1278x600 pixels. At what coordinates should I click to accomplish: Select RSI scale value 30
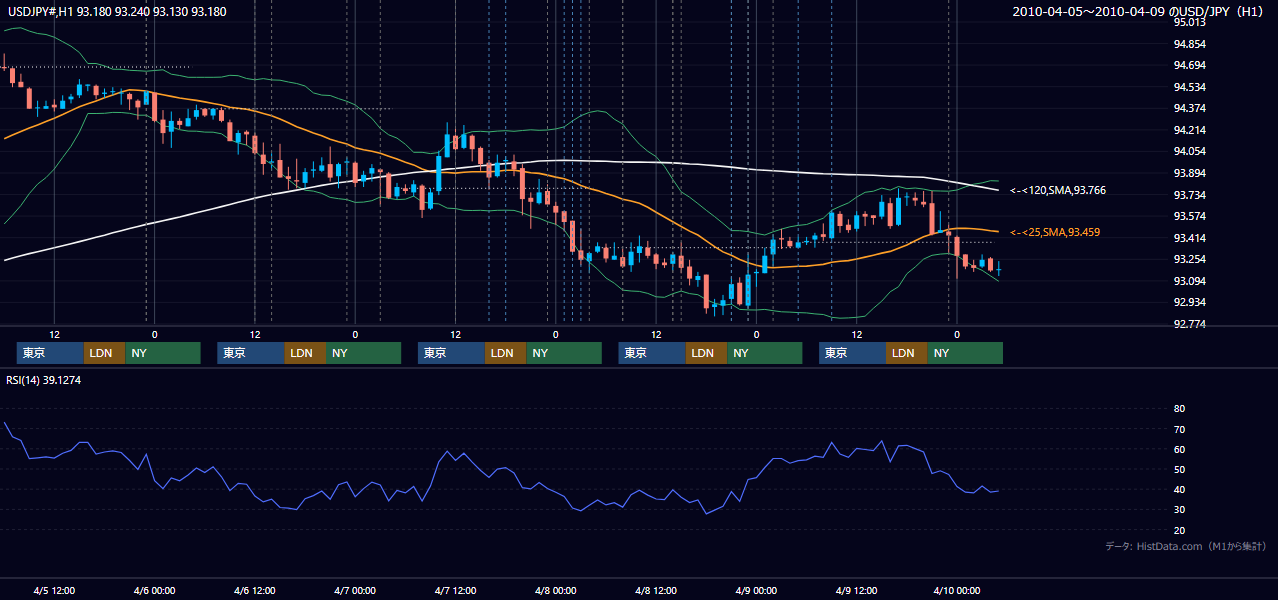tap(1179, 510)
